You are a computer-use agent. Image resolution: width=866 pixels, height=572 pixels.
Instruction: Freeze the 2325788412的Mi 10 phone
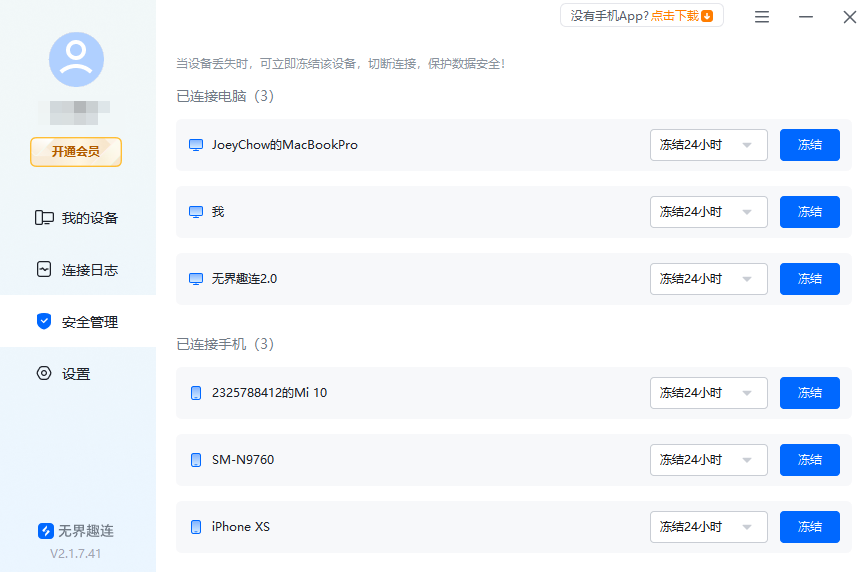tap(810, 393)
